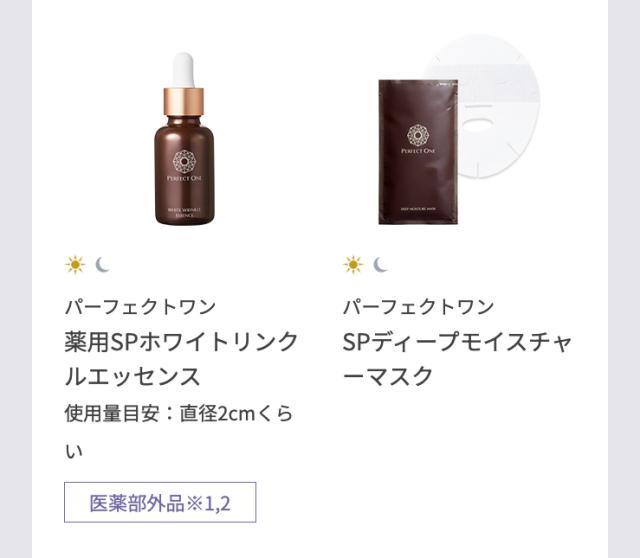Click the moon icon under the essence bottle

point(102,265)
